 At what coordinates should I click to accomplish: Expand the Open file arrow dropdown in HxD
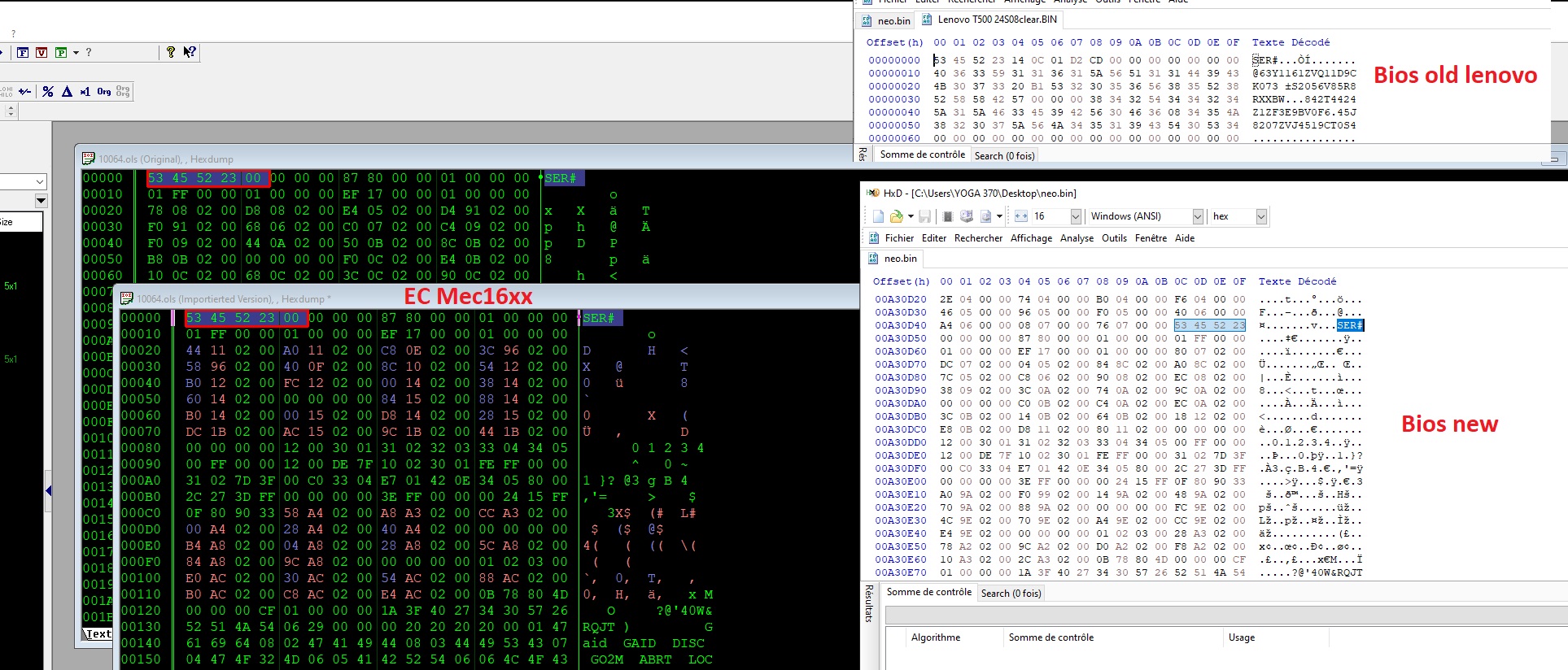click(911, 216)
